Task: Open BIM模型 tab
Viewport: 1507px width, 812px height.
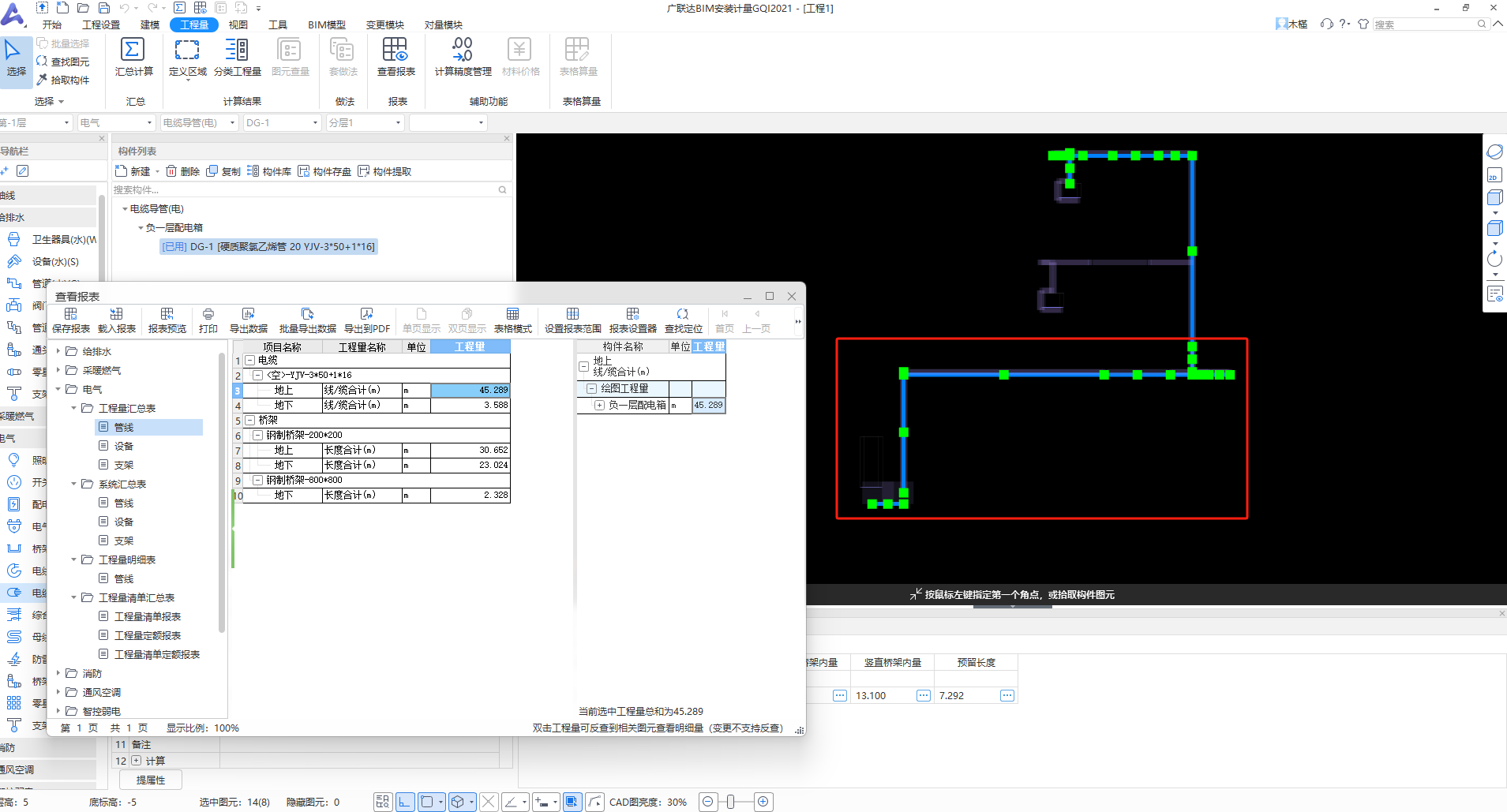Action: [x=327, y=24]
